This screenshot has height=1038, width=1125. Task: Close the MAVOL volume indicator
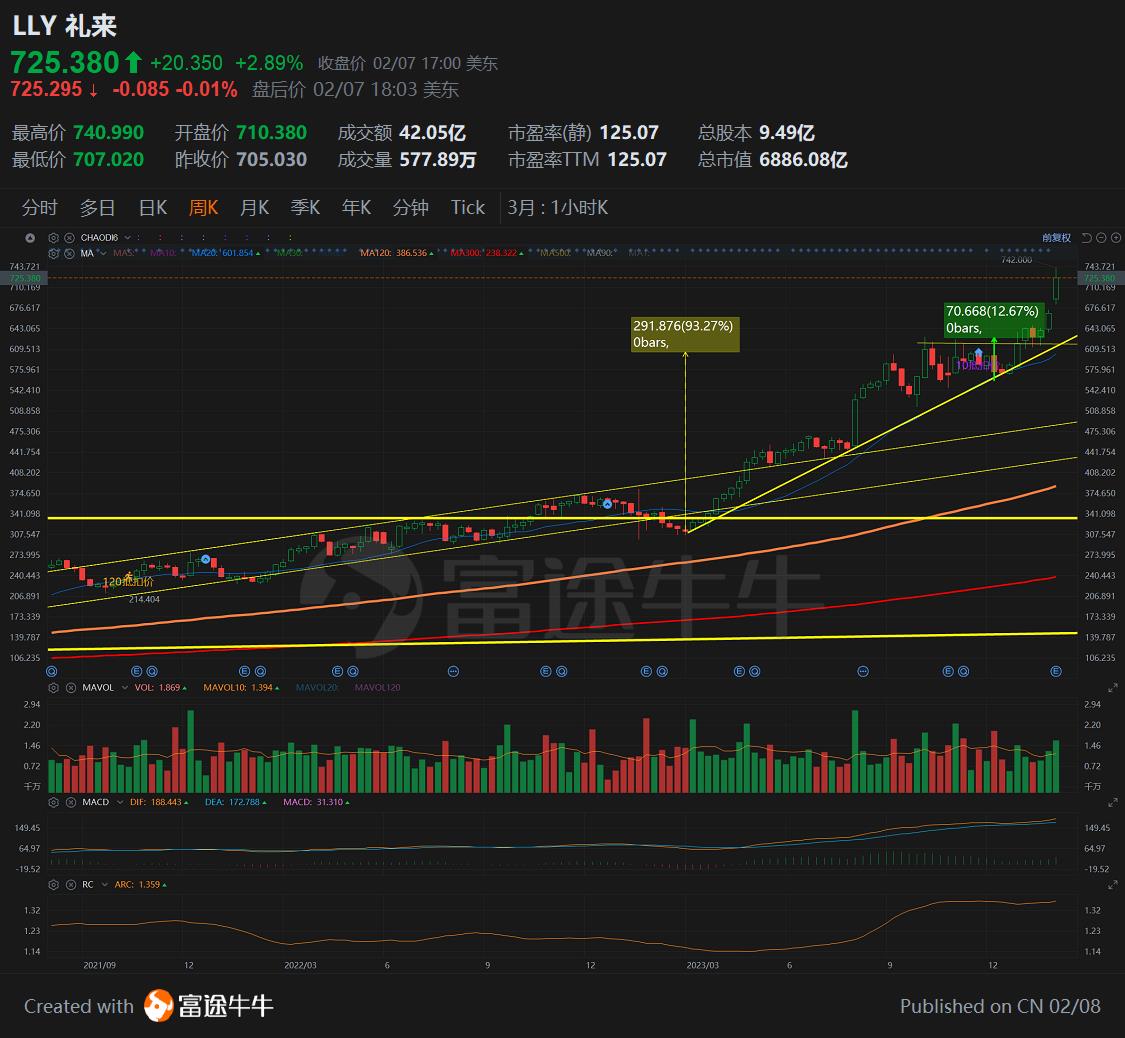(70, 687)
